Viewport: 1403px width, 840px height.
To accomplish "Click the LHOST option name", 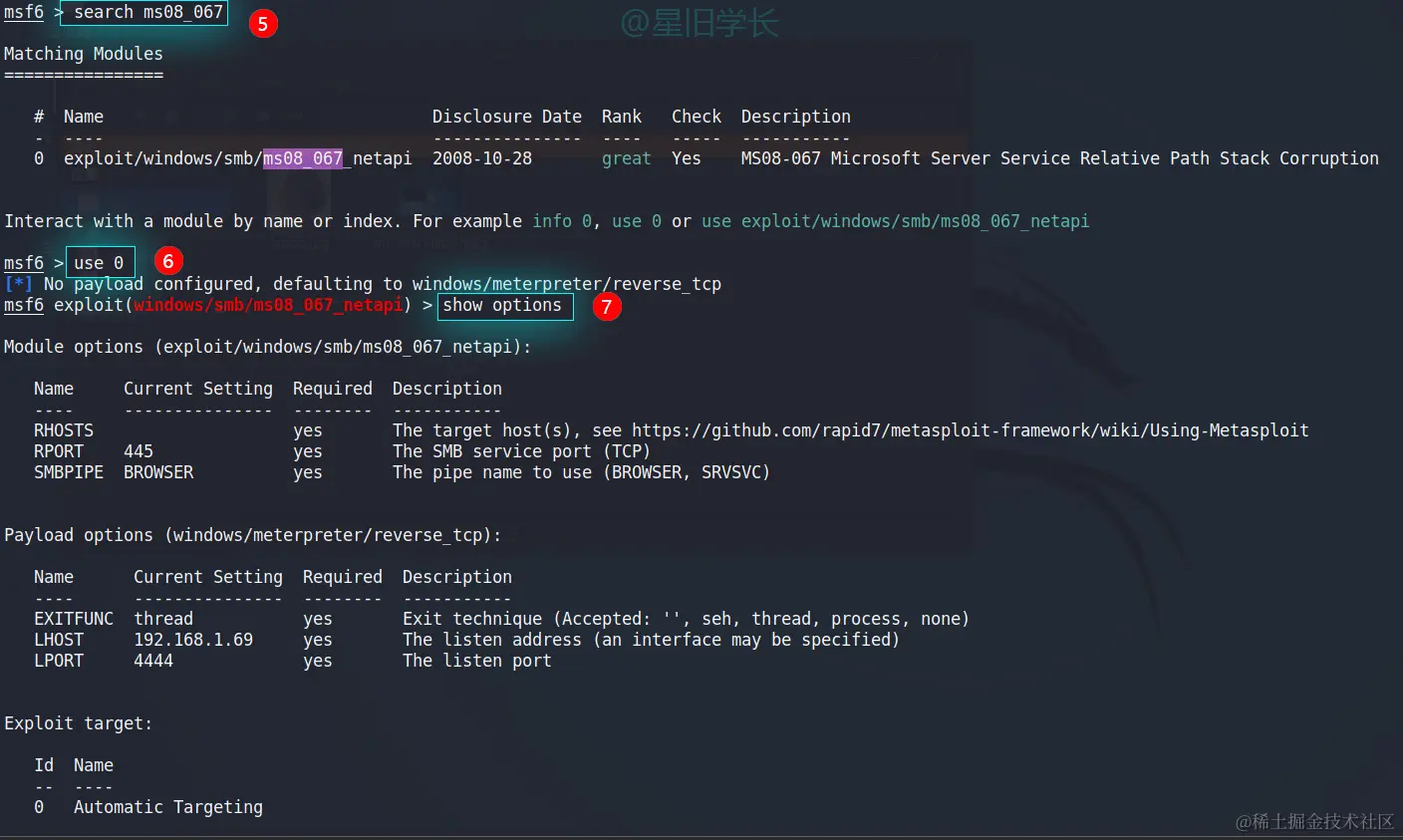I will [x=59, y=640].
